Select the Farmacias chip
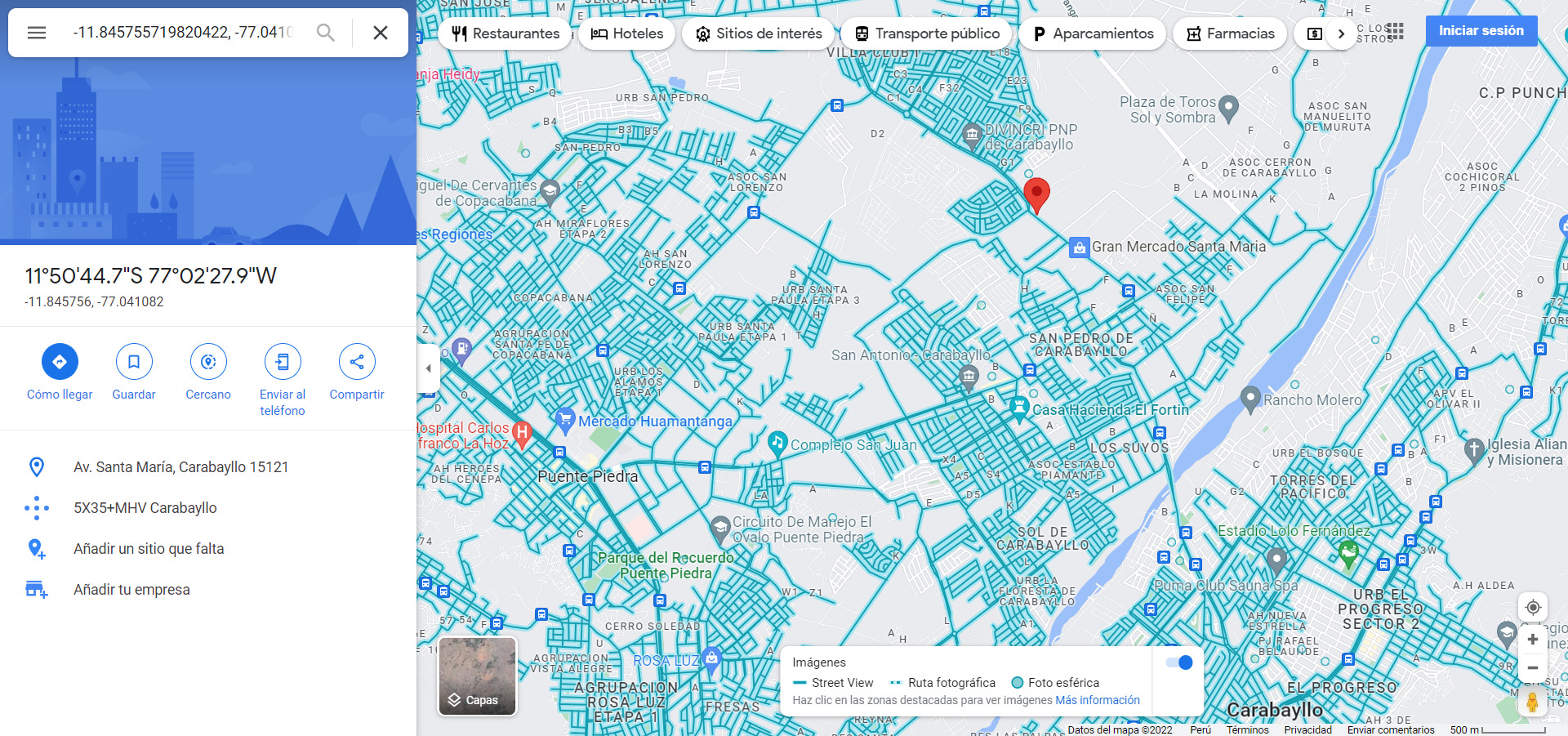 1230,33
